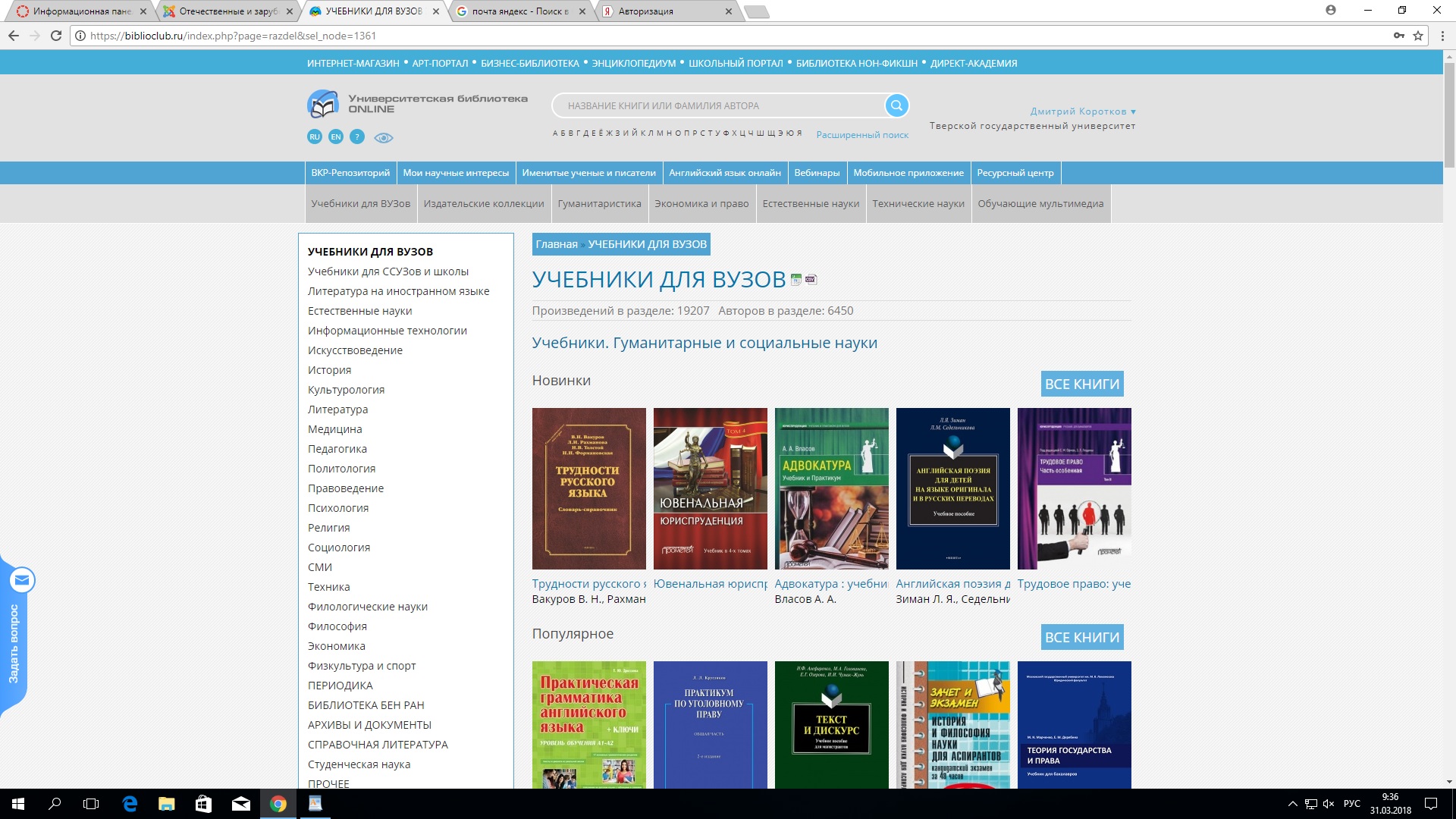The width and height of the screenshot is (1456, 819).
Task: Open Chrome from the Windows taskbar
Action: coord(278,804)
